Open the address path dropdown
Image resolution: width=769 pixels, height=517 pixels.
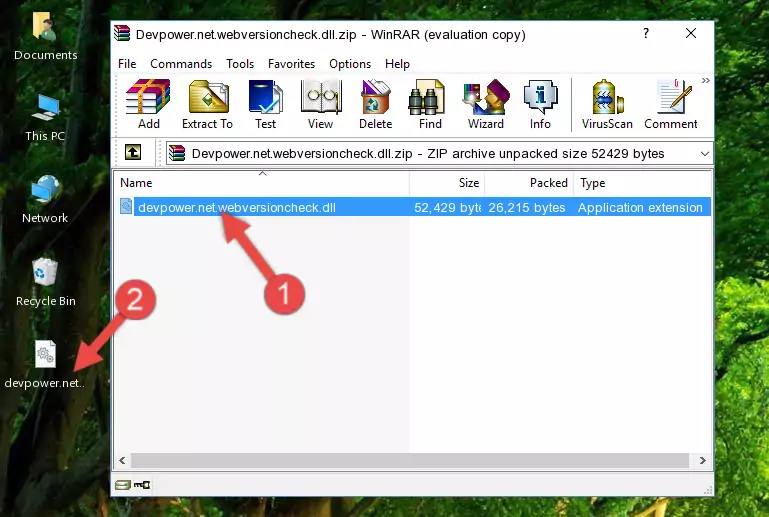point(705,154)
